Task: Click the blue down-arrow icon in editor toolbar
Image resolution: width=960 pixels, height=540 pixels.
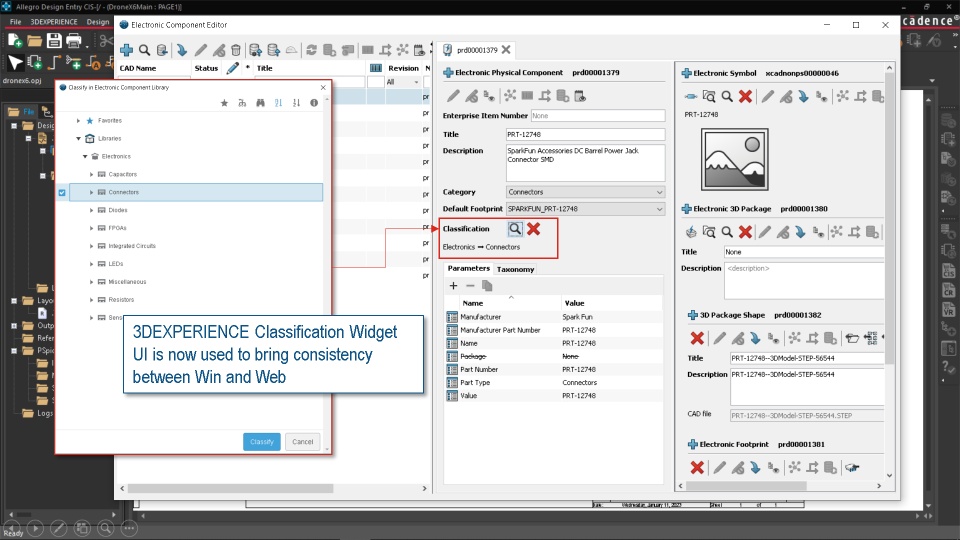Action: pyautogui.click(x=181, y=50)
